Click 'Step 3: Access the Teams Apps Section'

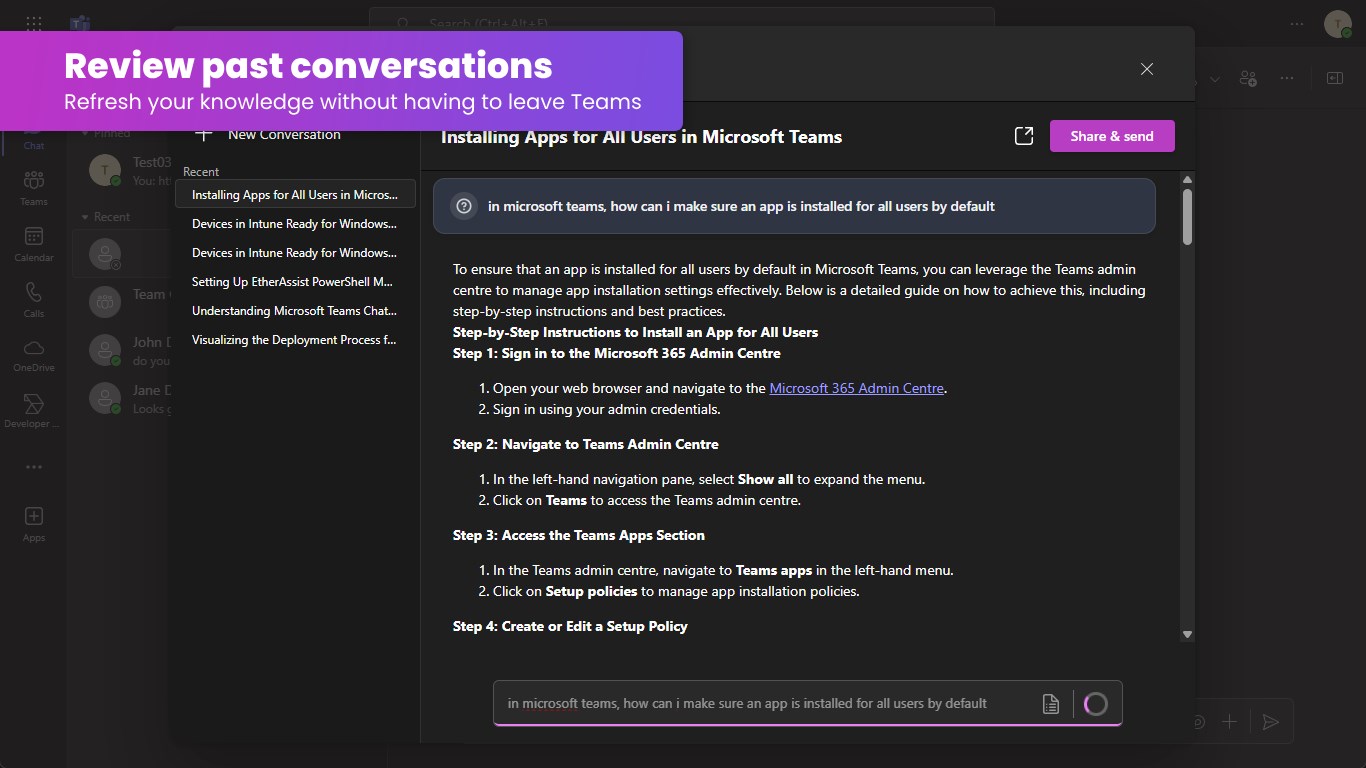(579, 535)
